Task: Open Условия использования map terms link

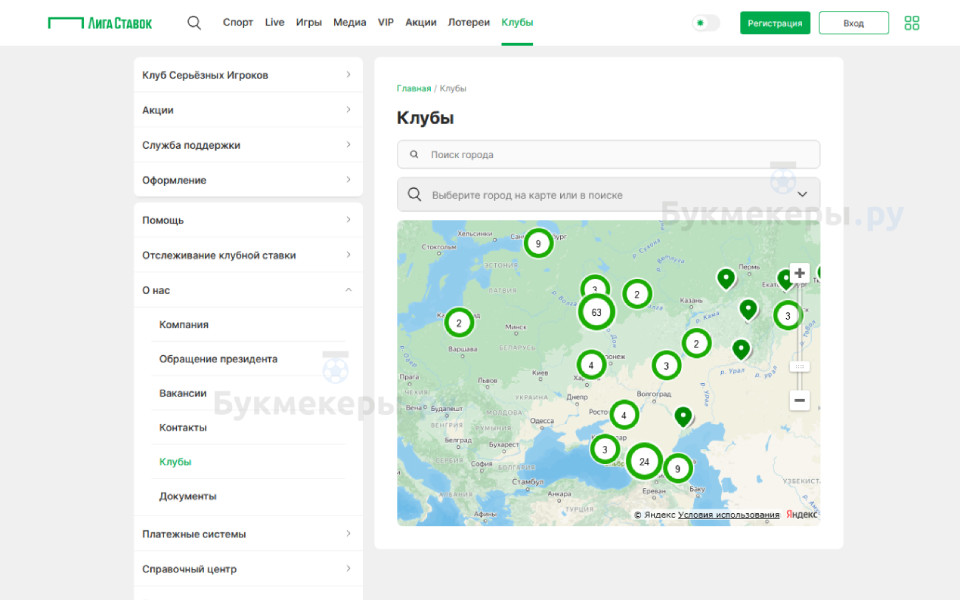Action: [x=729, y=515]
